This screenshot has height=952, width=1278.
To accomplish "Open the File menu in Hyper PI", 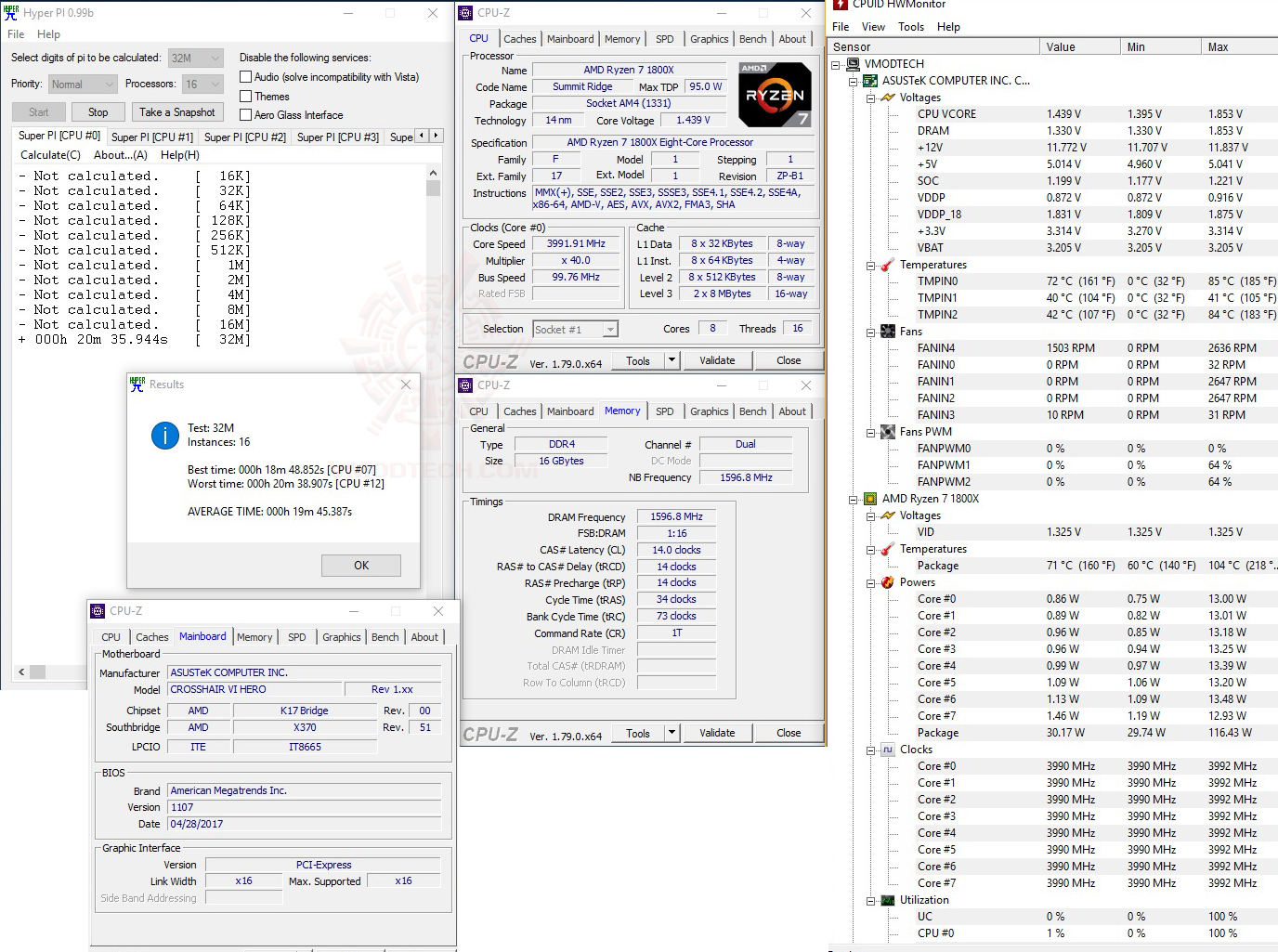I will pos(16,34).
